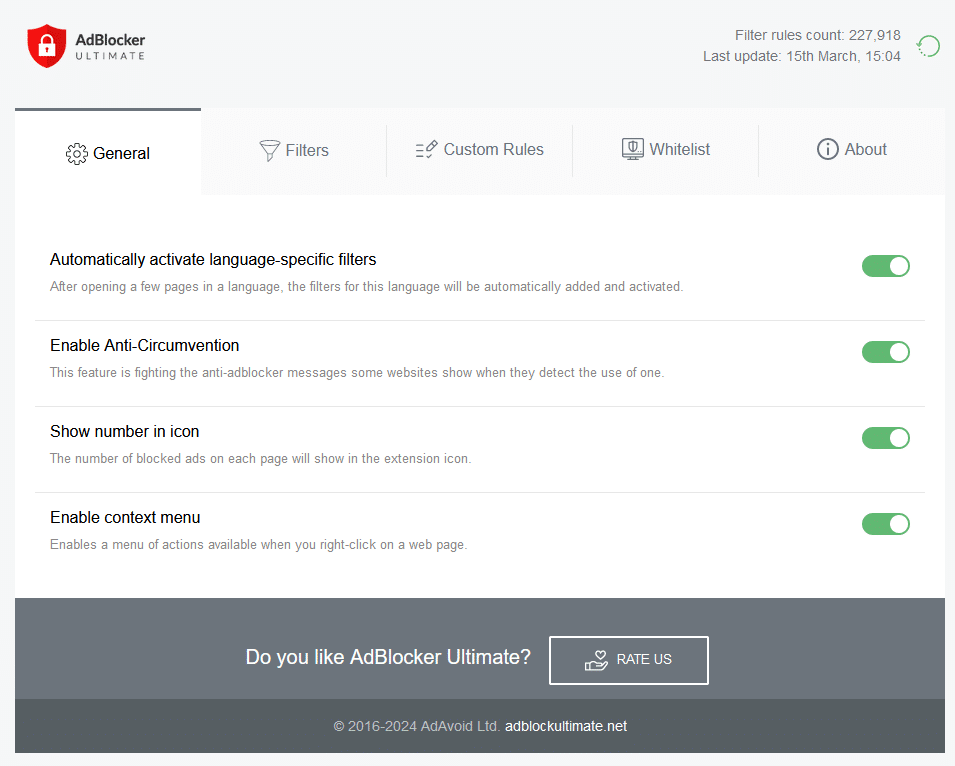Go to the Whitelist tab label
The image size is (955, 766).
[680, 149]
